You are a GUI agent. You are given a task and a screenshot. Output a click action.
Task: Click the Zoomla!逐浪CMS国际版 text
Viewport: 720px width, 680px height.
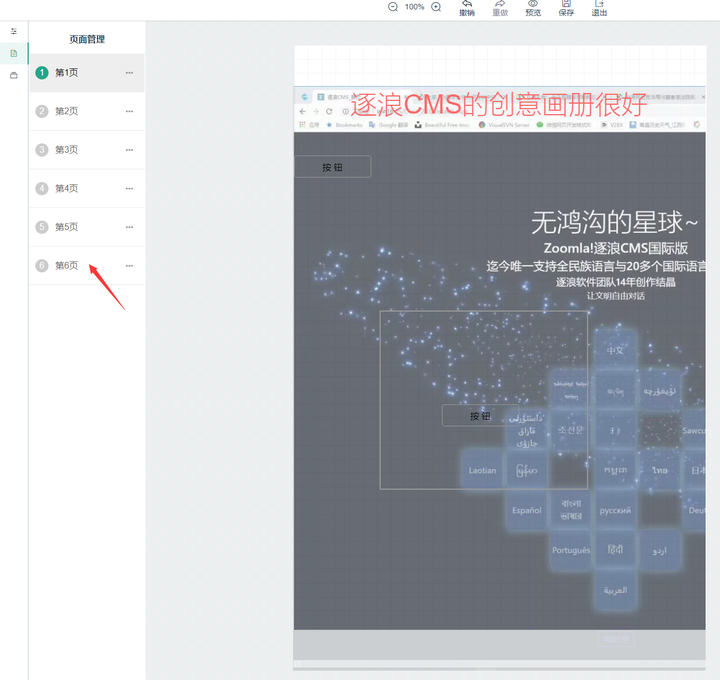616,248
